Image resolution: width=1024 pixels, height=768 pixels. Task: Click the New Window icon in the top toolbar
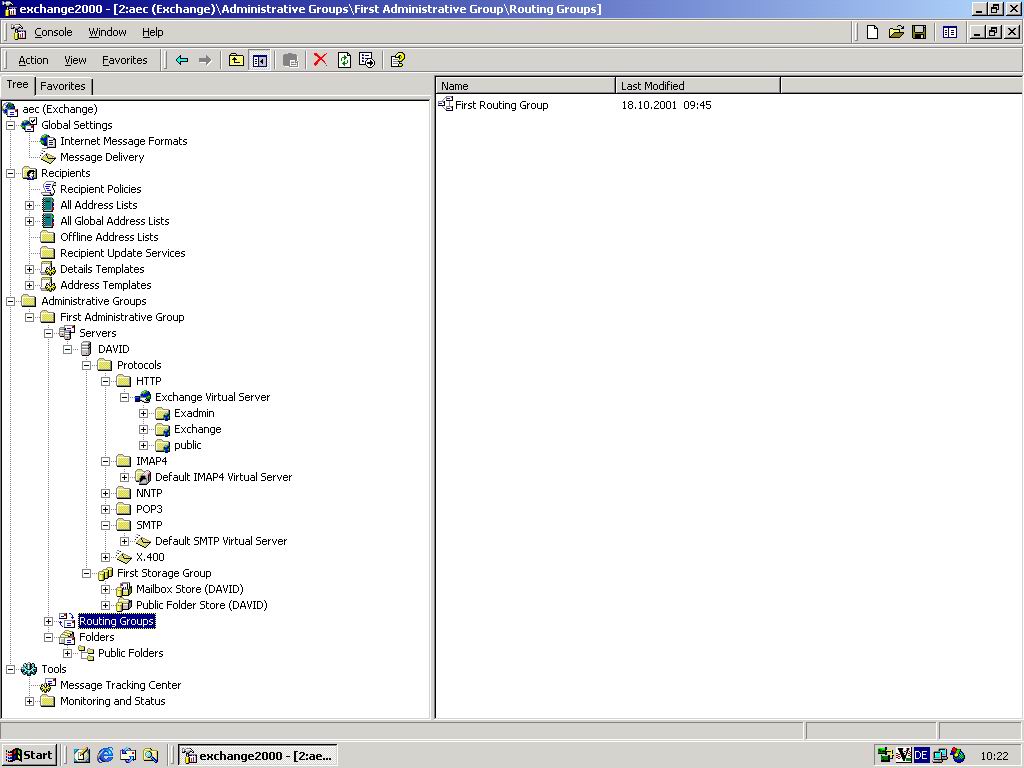point(950,32)
